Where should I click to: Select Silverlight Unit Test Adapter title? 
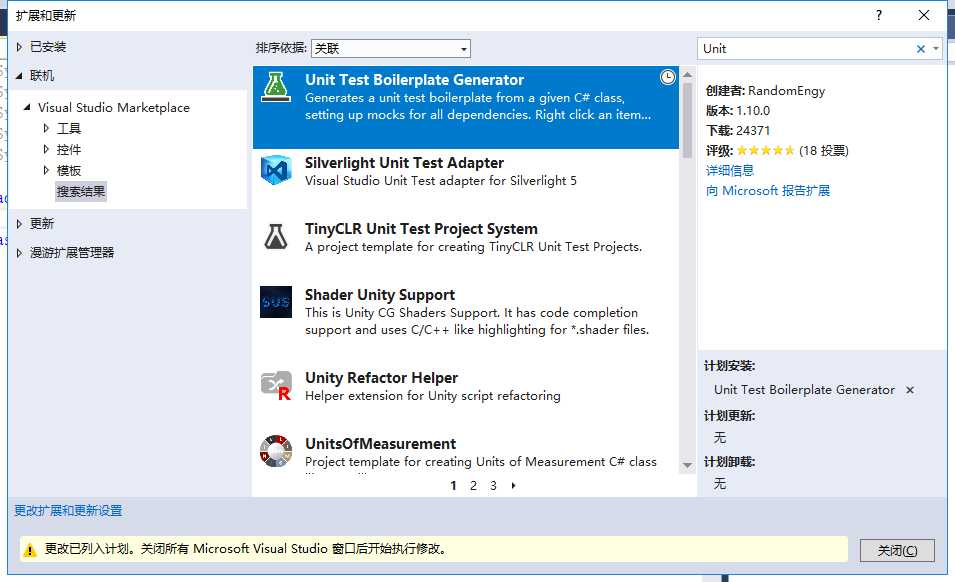point(404,163)
